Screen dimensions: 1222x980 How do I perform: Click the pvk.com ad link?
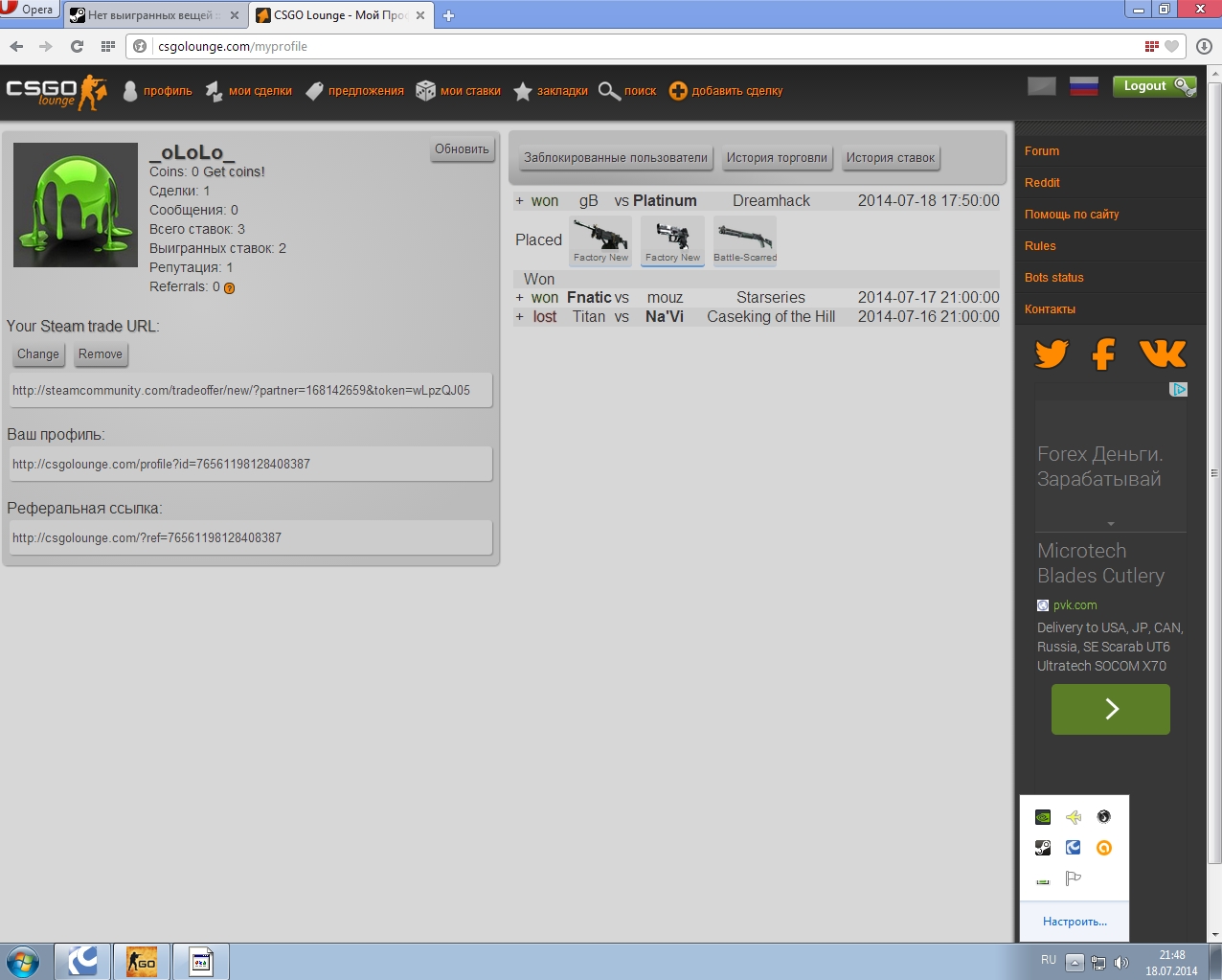click(x=1075, y=605)
